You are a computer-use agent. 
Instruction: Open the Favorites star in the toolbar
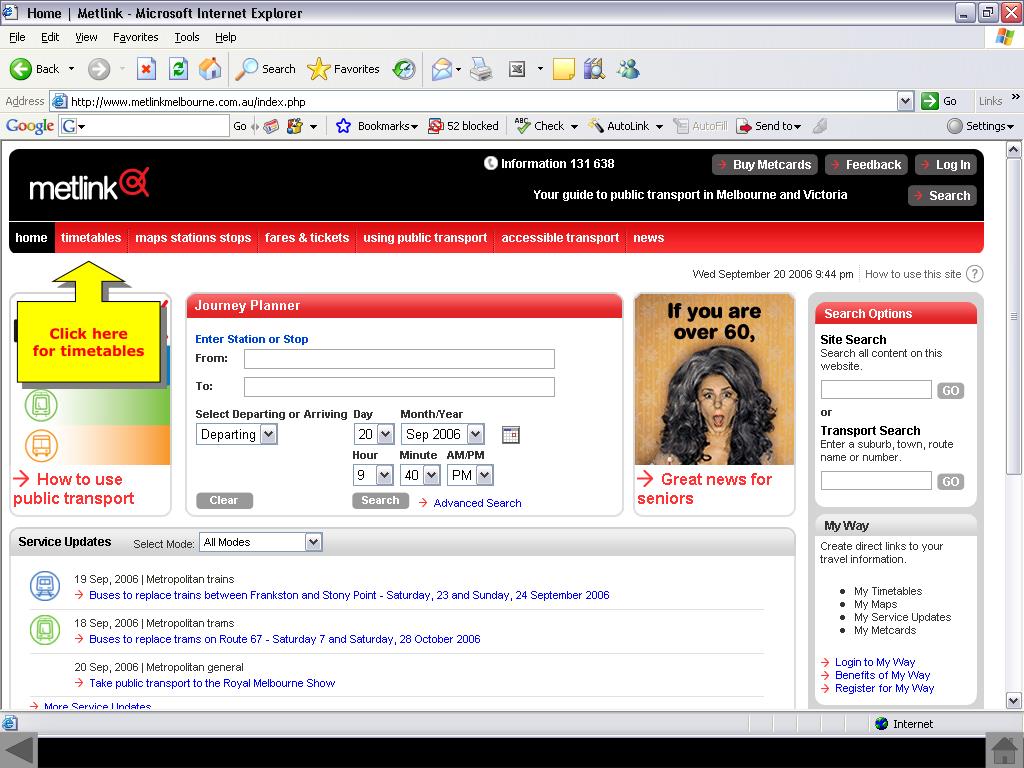[319, 69]
